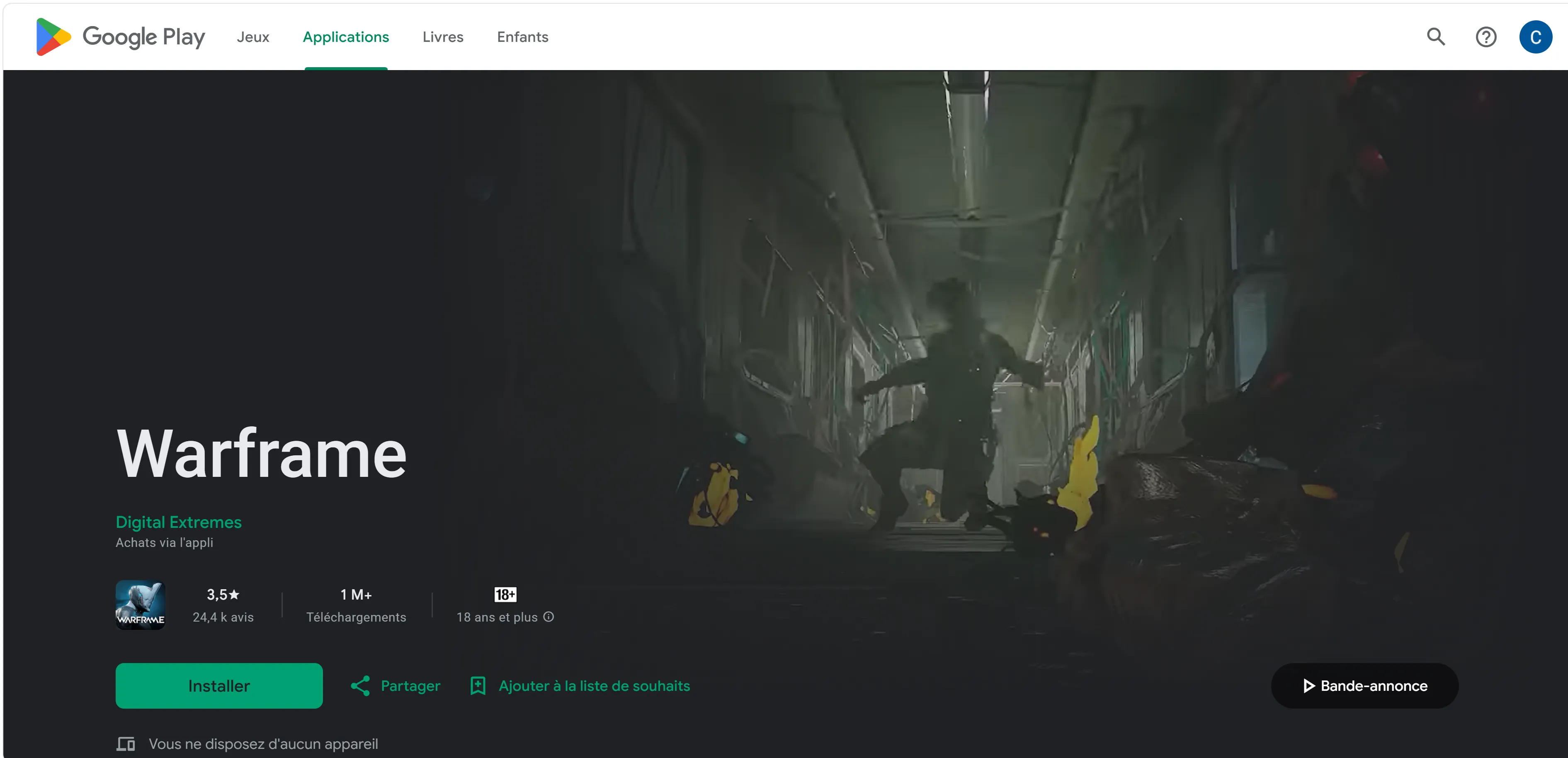1568x758 pixels.
Task: Go to the Livres tab
Action: point(443,37)
